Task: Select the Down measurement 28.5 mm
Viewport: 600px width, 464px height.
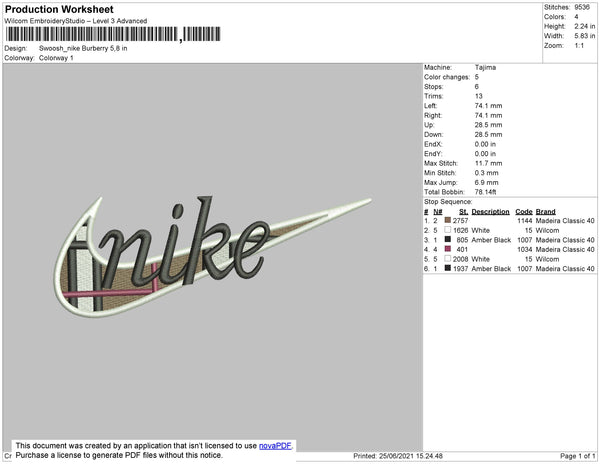Action: [x=488, y=134]
